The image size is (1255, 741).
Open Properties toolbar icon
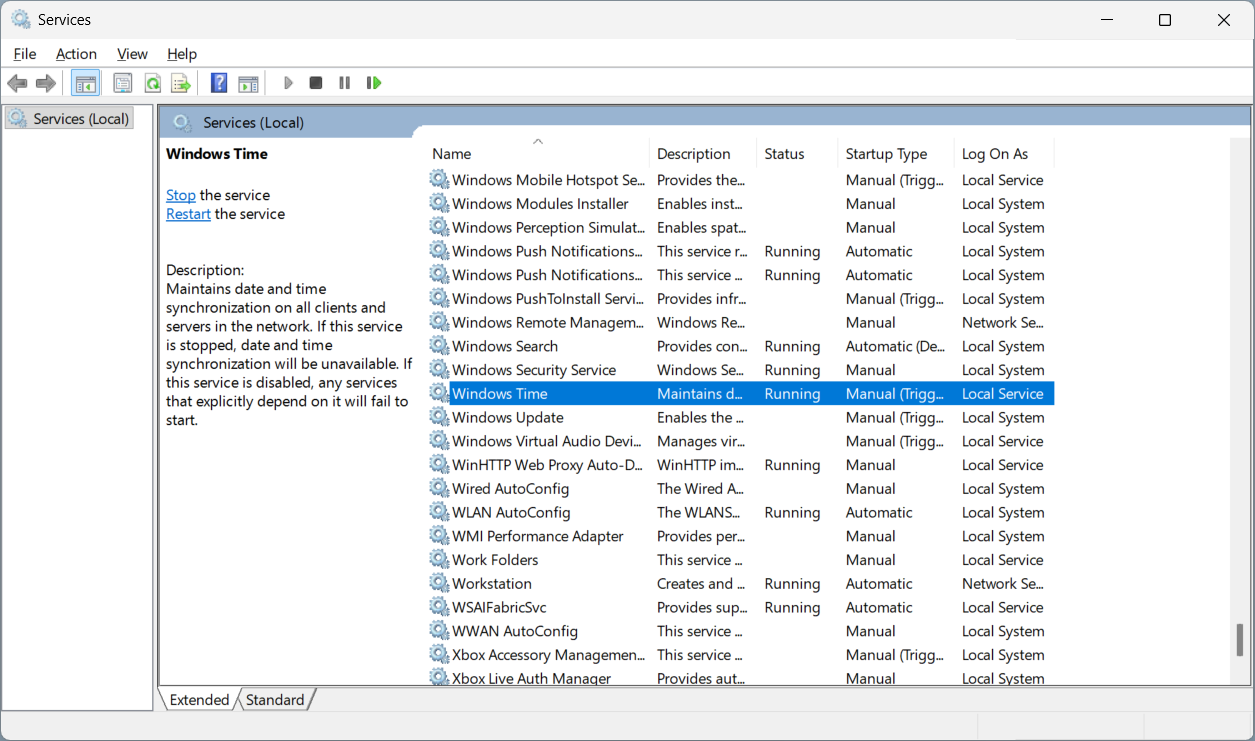(x=122, y=83)
